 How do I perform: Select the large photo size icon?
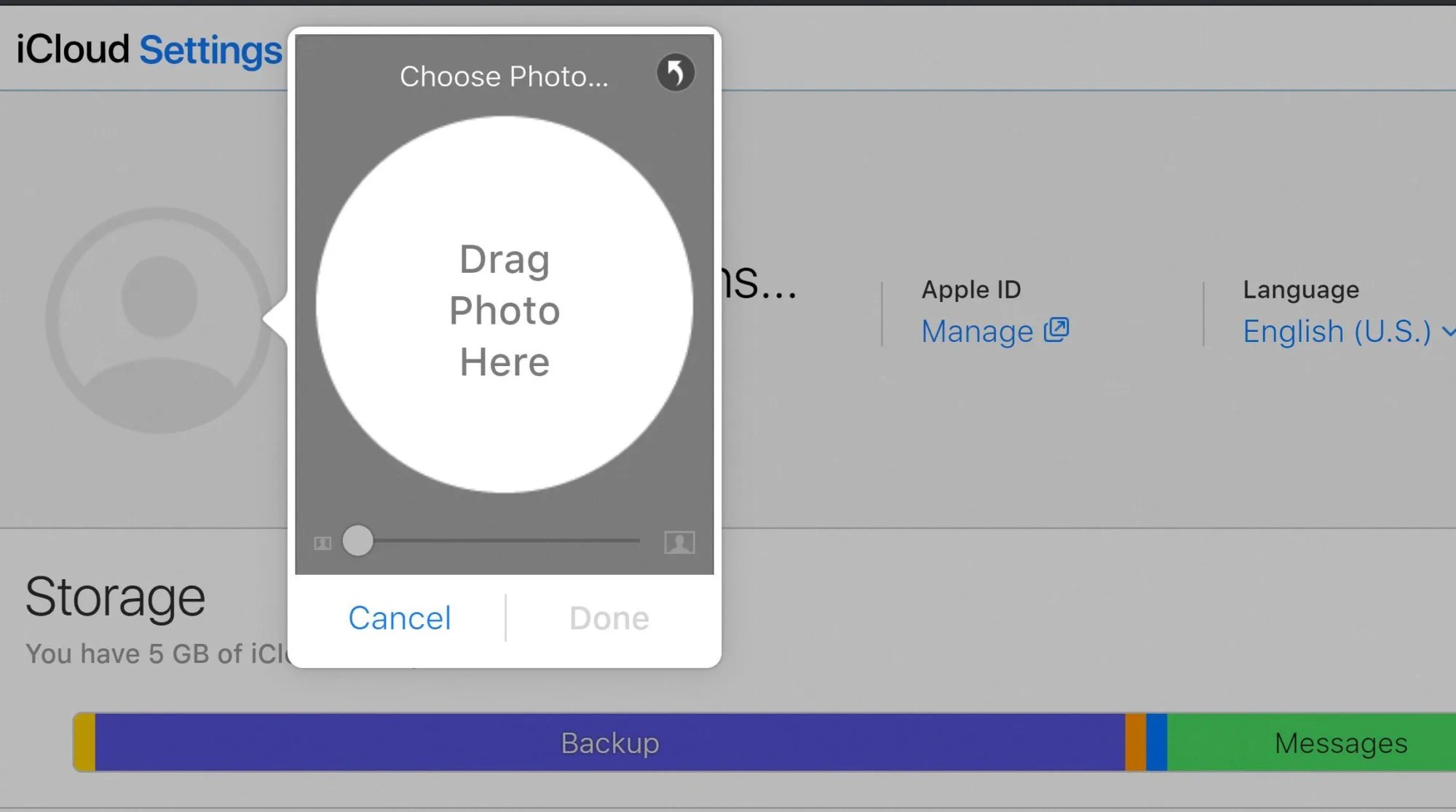click(680, 541)
